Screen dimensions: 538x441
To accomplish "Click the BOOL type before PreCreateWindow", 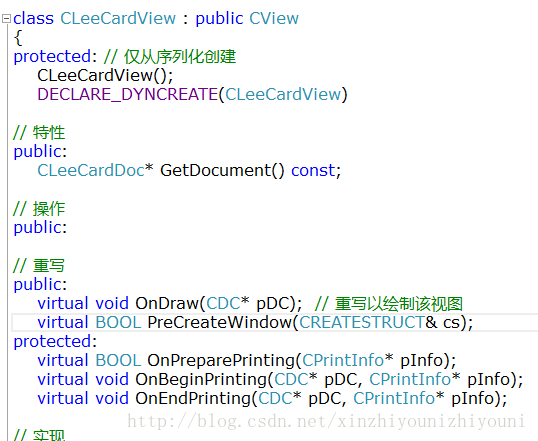I will coord(118,323).
